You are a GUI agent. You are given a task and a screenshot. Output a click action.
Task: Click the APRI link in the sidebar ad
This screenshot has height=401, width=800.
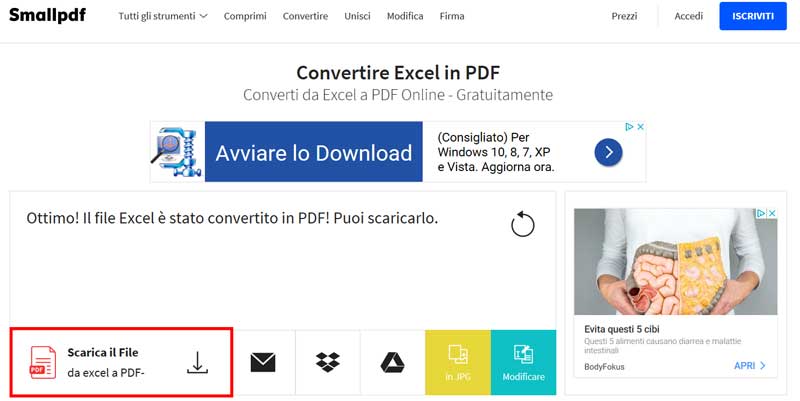click(749, 365)
